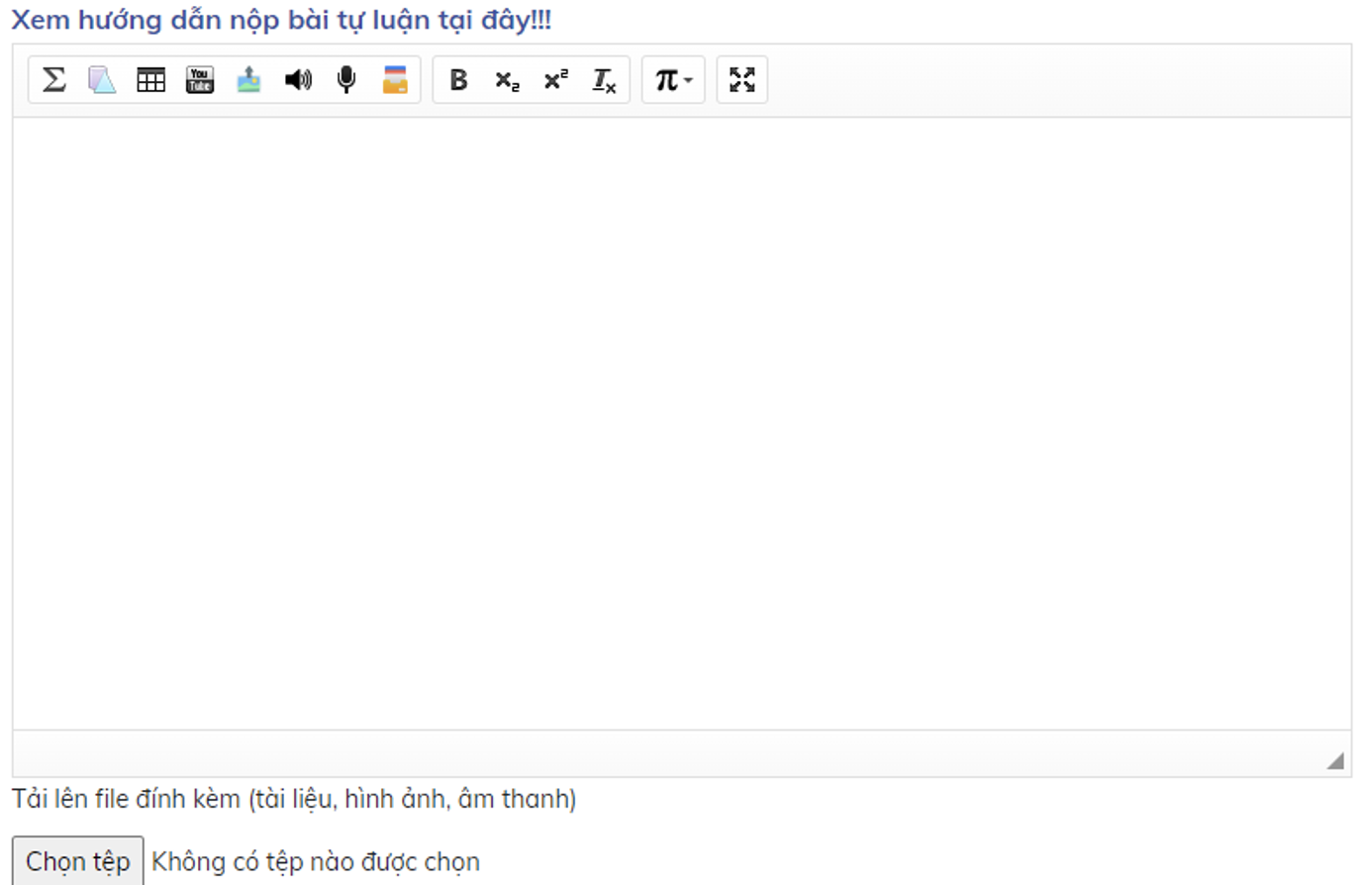Start voice recording with microphone icon
Viewport: 1372px width, 885px height.
pyautogui.click(x=345, y=79)
